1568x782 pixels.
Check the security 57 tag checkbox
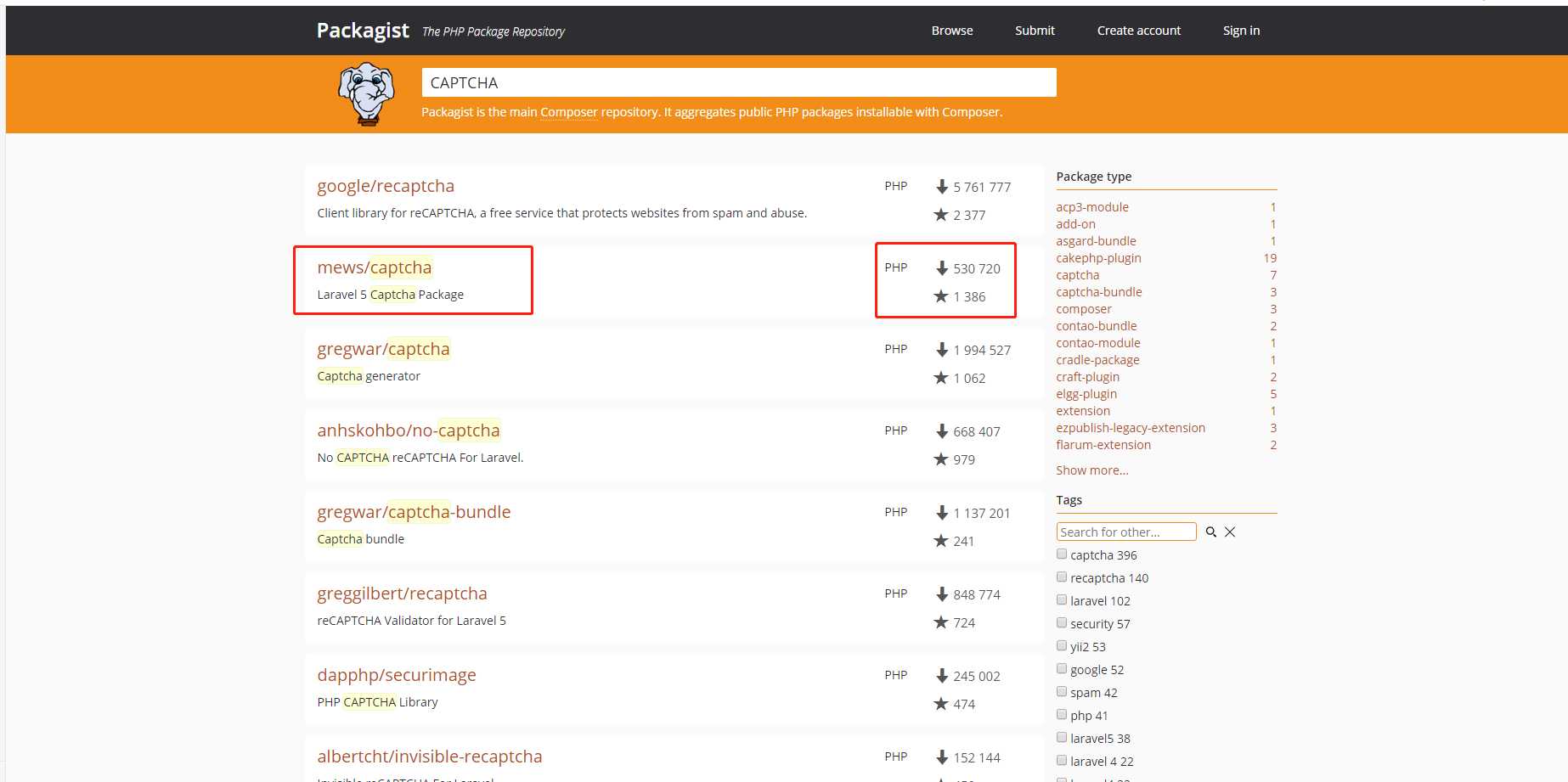pyautogui.click(x=1062, y=623)
